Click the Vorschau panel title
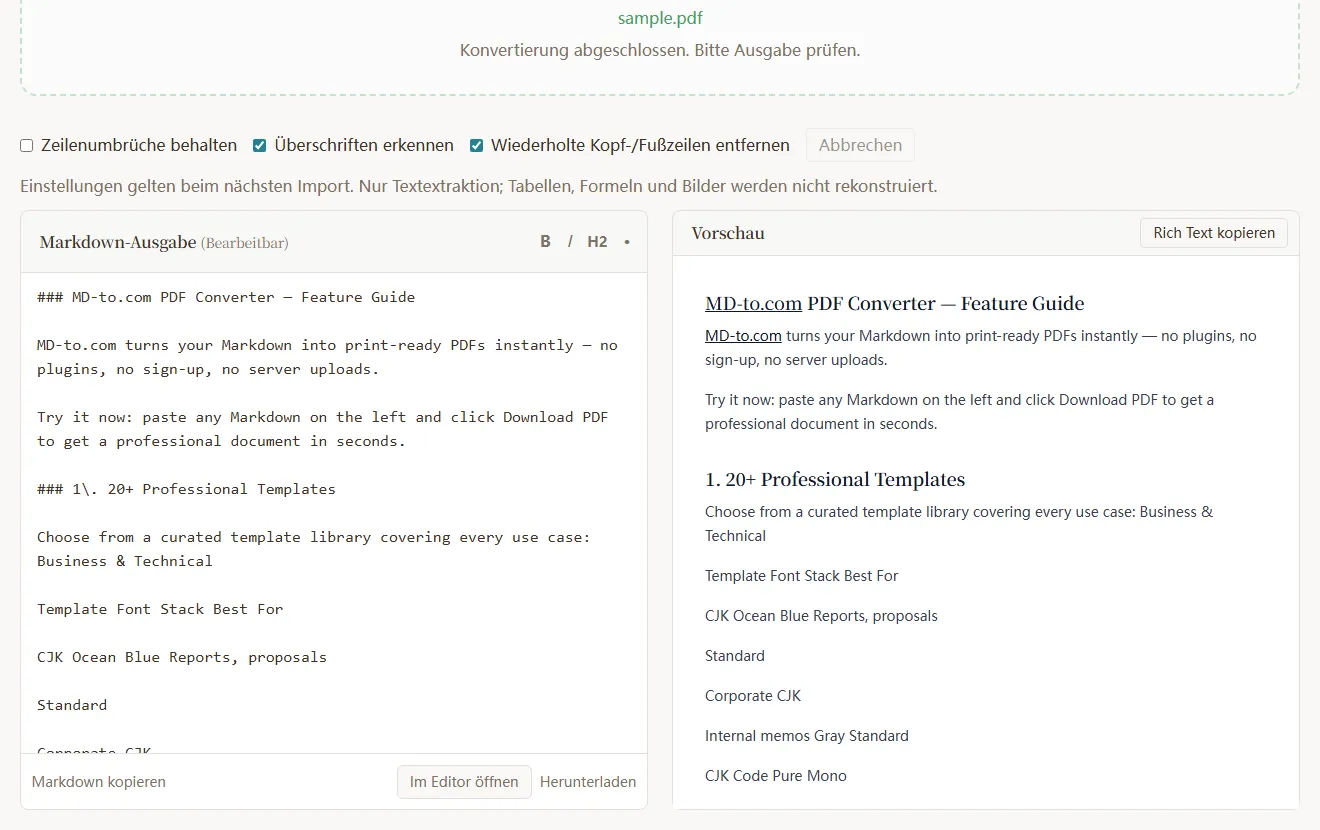This screenshot has height=830, width=1320. pyautogui.click(x=728, y=233)
